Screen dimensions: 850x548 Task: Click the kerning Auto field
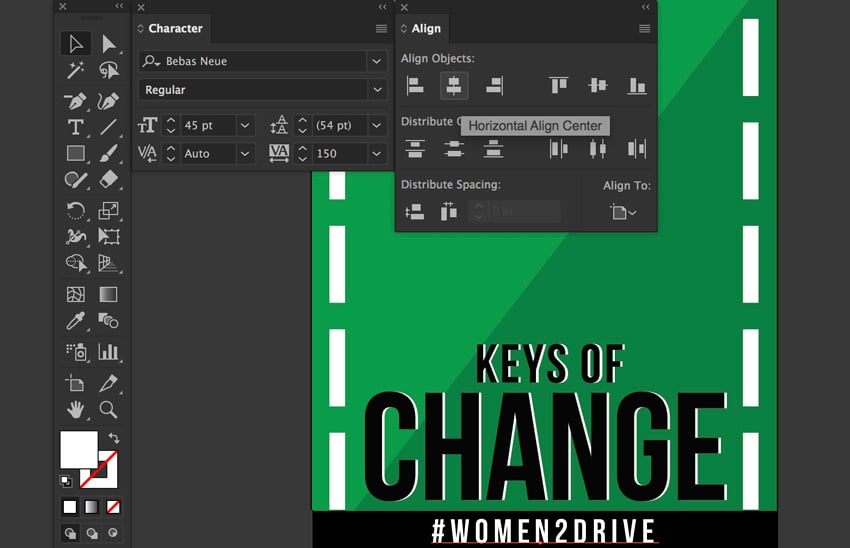(208, 153)
